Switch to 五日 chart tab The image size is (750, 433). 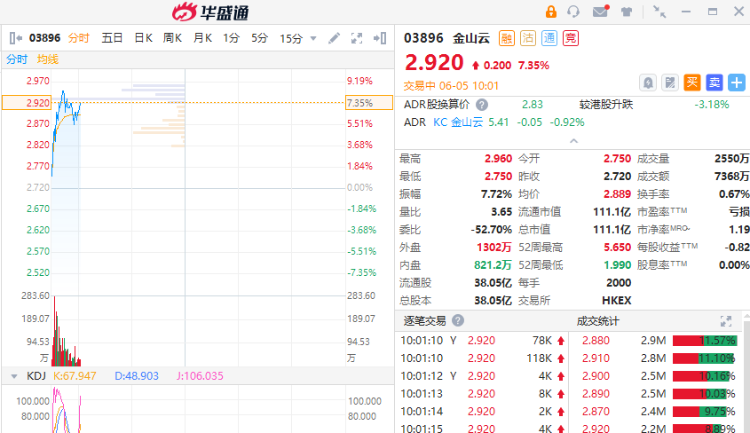point(112,38)
